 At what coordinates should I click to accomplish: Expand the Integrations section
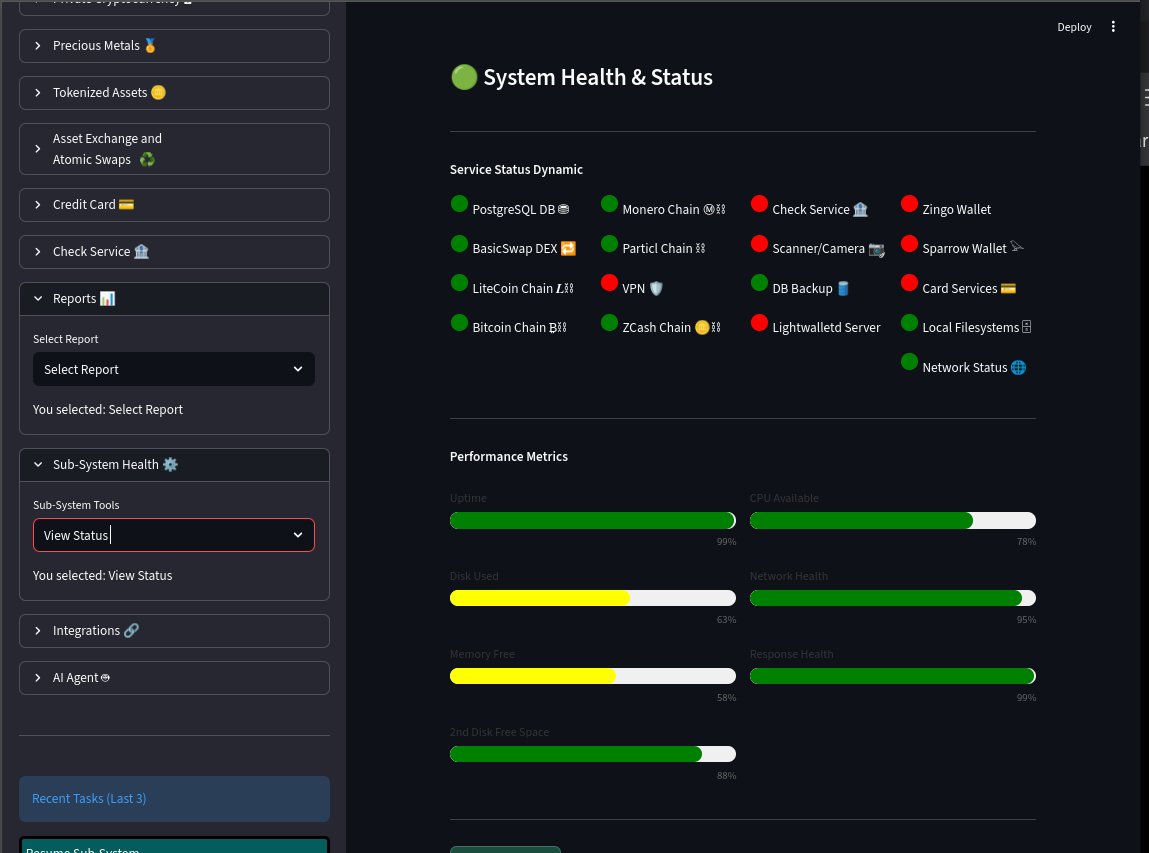pyautogui.click(x=174, y=631)
